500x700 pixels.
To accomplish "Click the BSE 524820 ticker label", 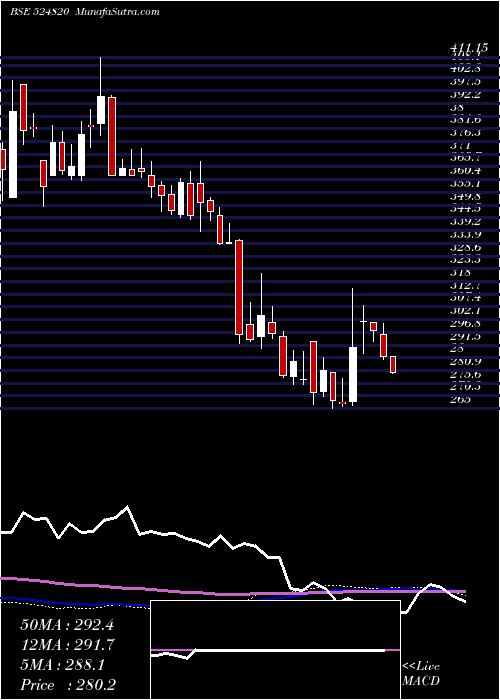I will (38, 12).
